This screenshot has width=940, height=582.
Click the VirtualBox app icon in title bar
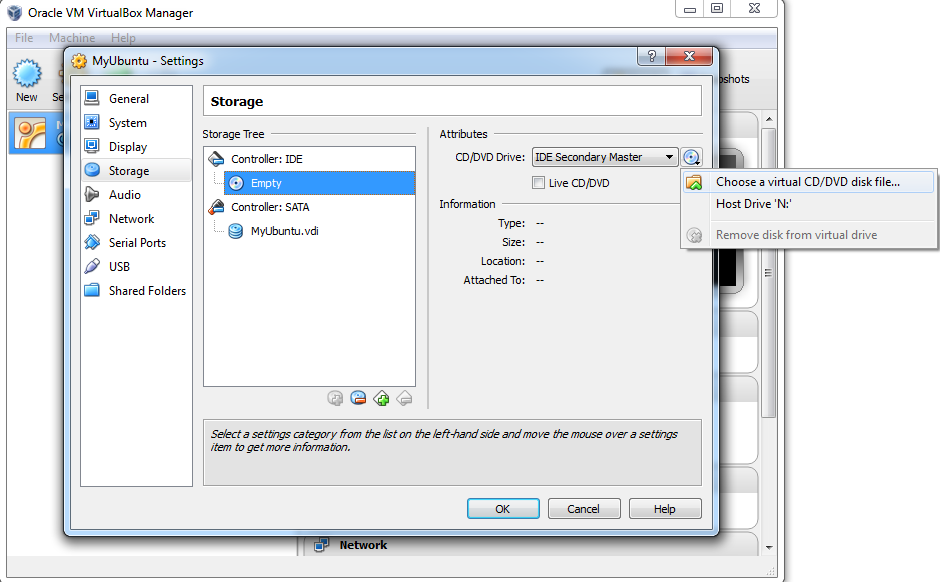pyautogui.click(x=14, y=13)
